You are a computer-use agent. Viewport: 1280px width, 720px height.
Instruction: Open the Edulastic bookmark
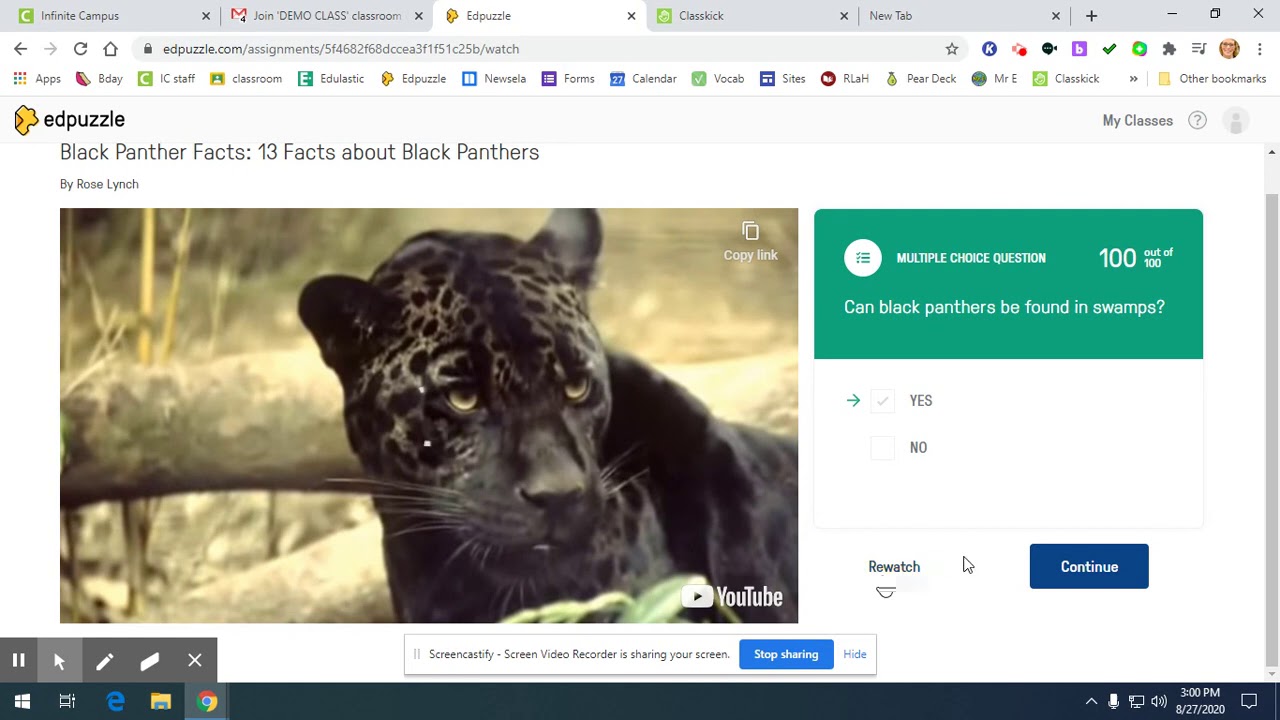[x=331, y=78]
